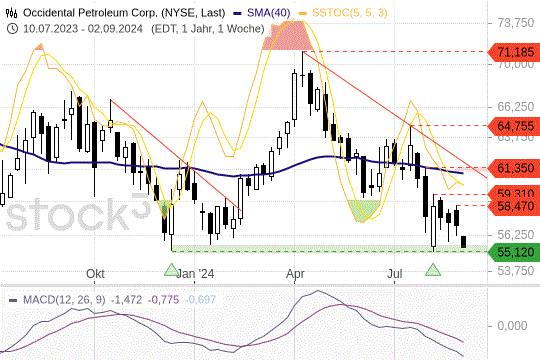This screenshot has height=360, width=540.
Task: Click the date range '10.07.2023 - 02.09.2024'
Action: tap(83, 29)
